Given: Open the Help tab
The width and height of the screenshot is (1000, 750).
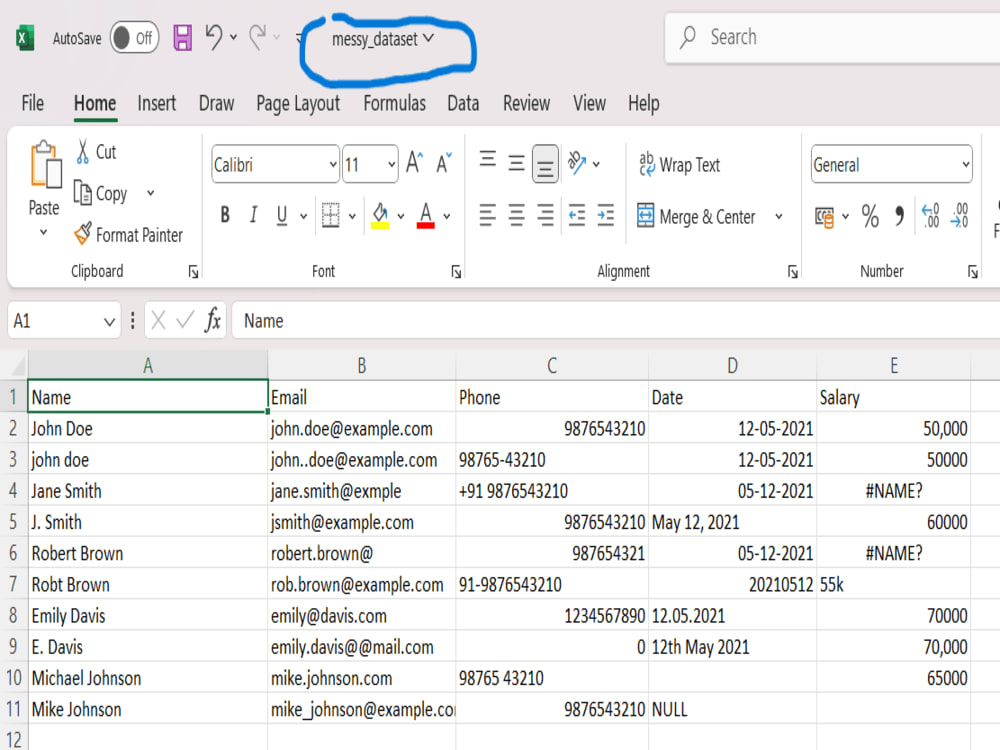Looking at the screenshot, I should [643, 103].
